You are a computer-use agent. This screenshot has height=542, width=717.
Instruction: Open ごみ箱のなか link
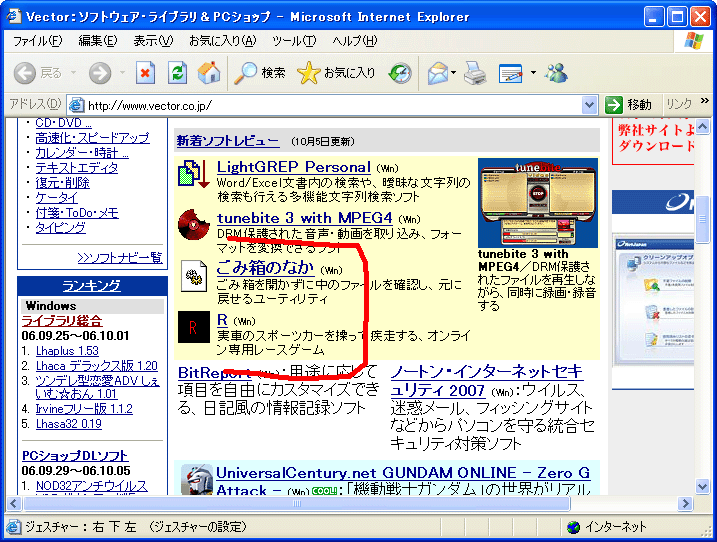point(265,268)
